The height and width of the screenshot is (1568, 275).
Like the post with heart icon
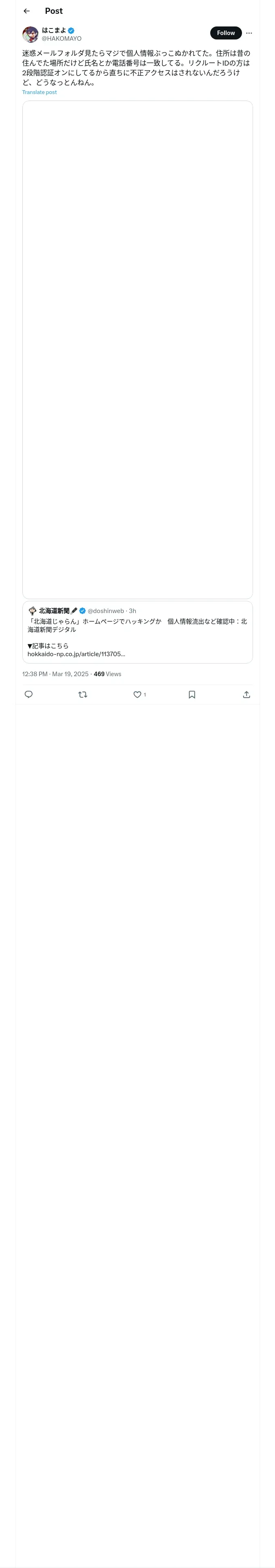[137, 694]
